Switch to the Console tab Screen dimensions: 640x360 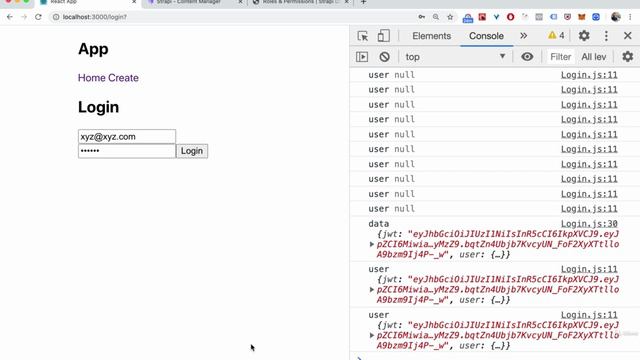(486, 36)
